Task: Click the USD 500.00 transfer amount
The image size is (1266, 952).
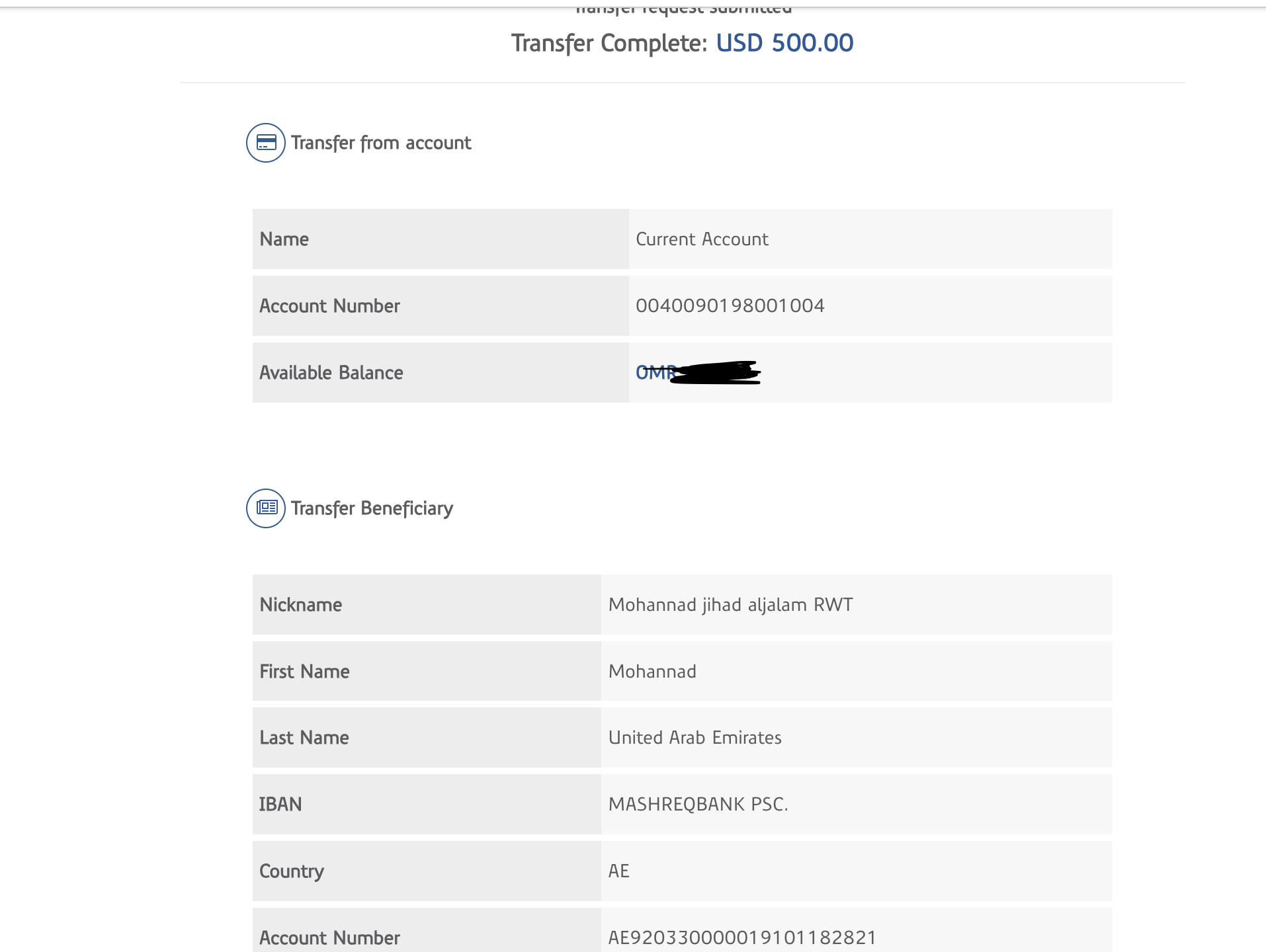Action: [x=784, y=43]
